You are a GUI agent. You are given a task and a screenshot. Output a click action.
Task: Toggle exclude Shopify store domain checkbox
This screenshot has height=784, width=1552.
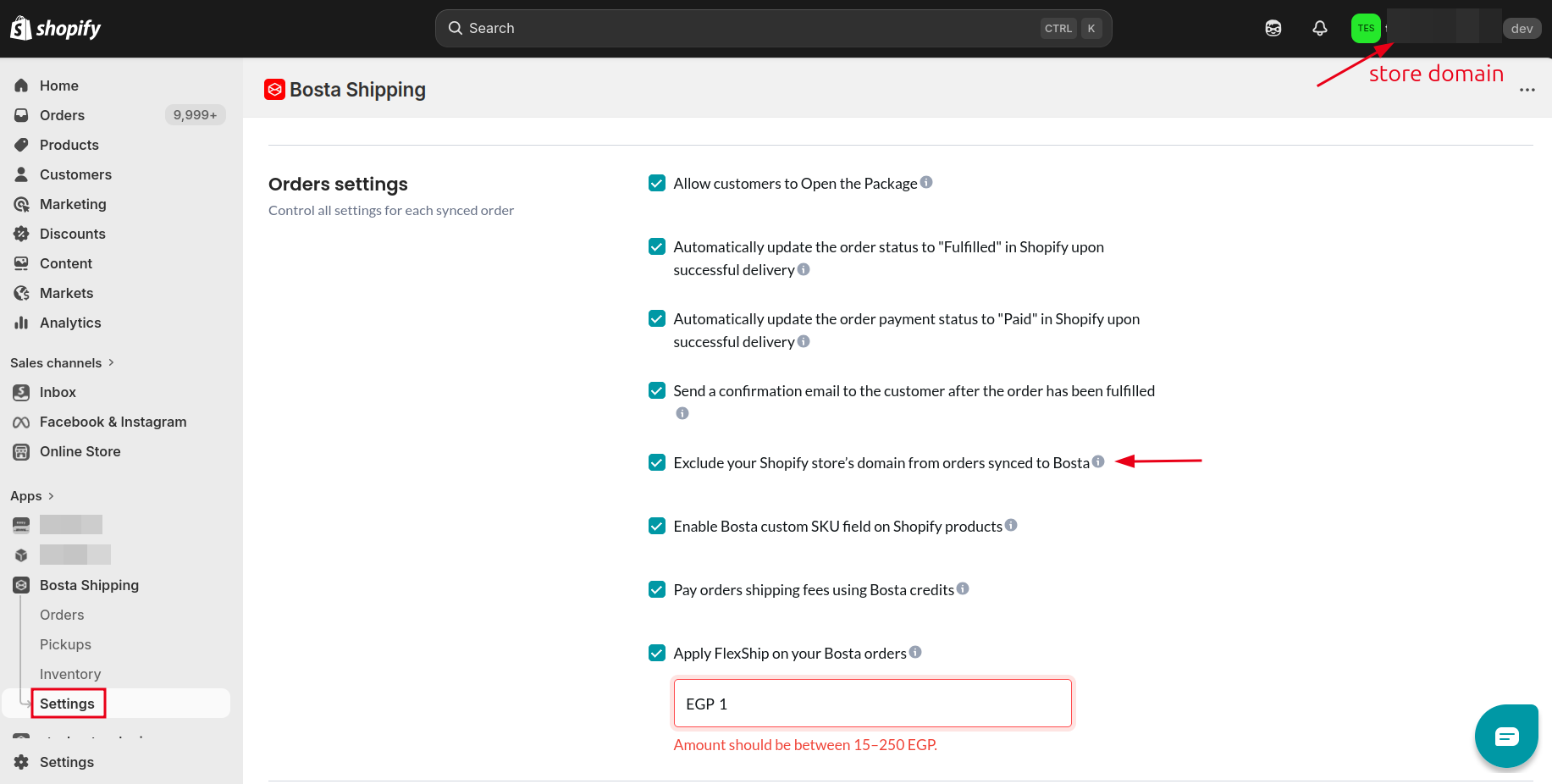pyautogui.click(x=657, y=462)
